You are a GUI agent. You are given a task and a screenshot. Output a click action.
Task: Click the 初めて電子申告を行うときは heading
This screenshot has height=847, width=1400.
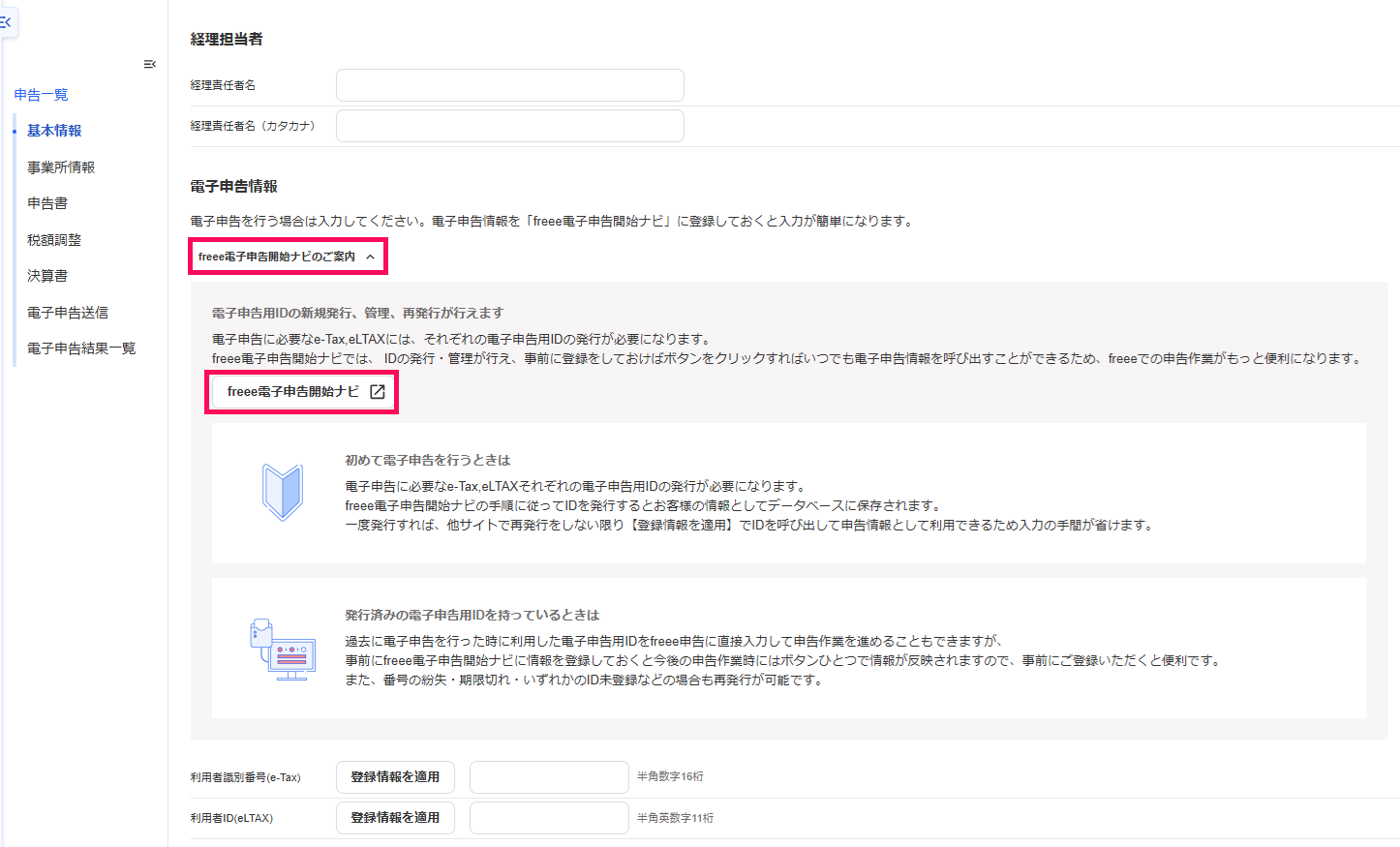[428, 460]
